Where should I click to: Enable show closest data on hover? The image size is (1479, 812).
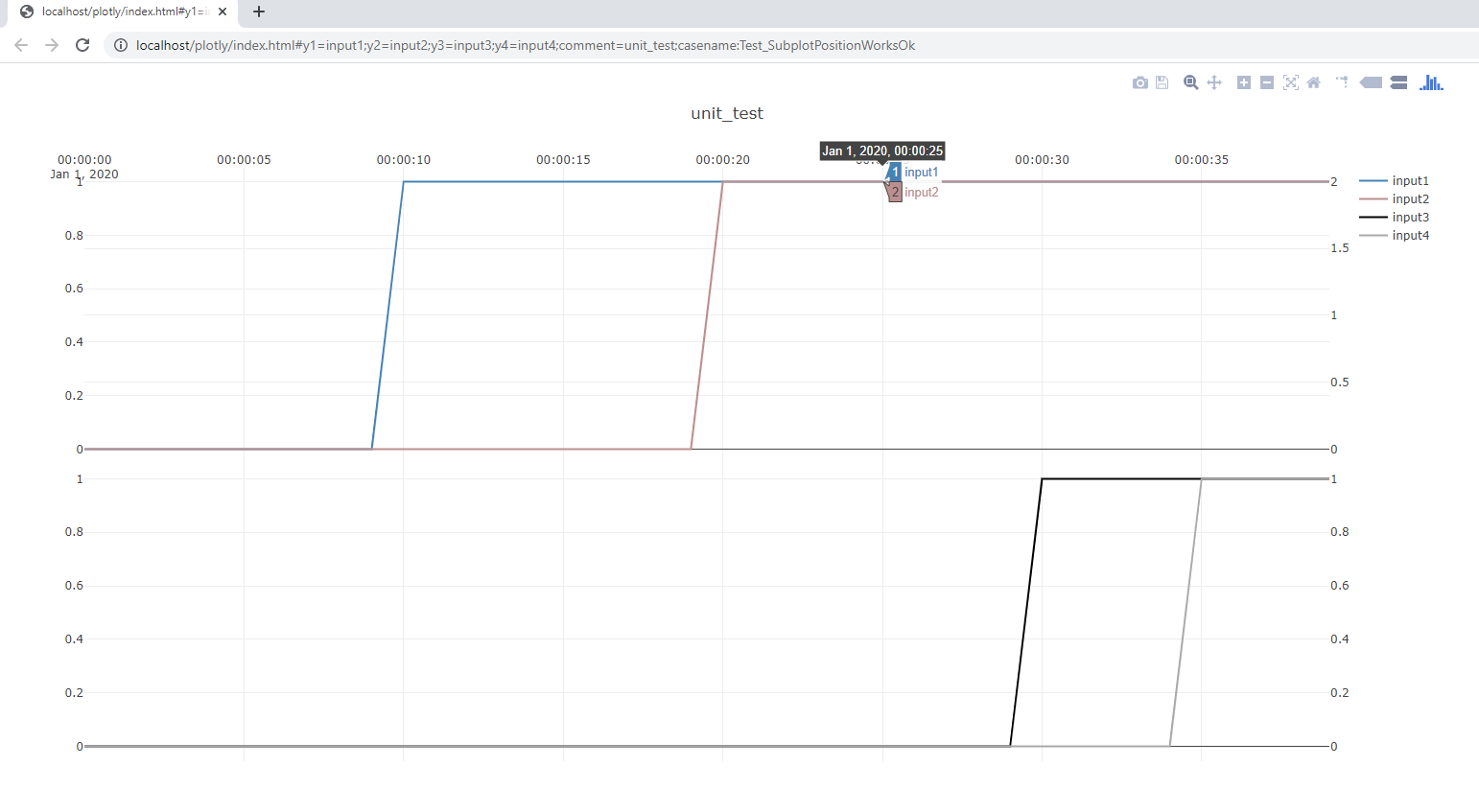(x=1371, y=82)
